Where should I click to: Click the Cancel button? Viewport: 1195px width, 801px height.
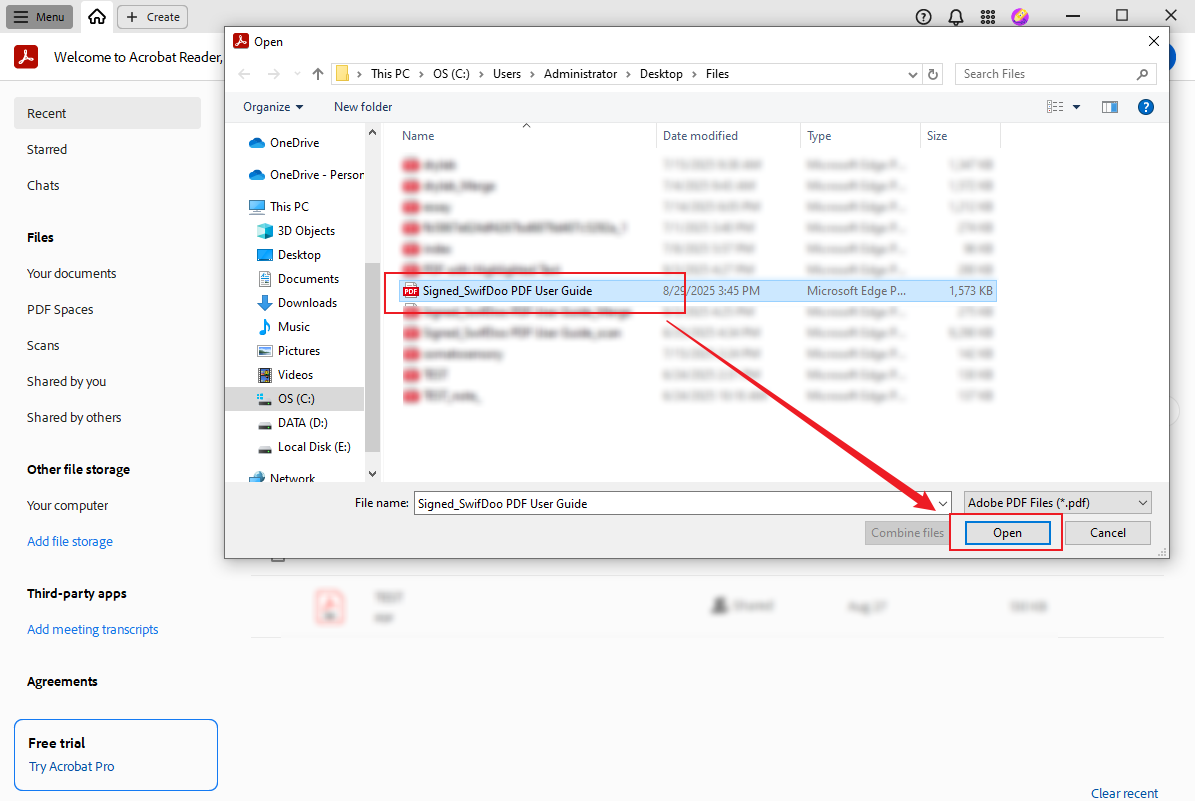pos(1107,533)
